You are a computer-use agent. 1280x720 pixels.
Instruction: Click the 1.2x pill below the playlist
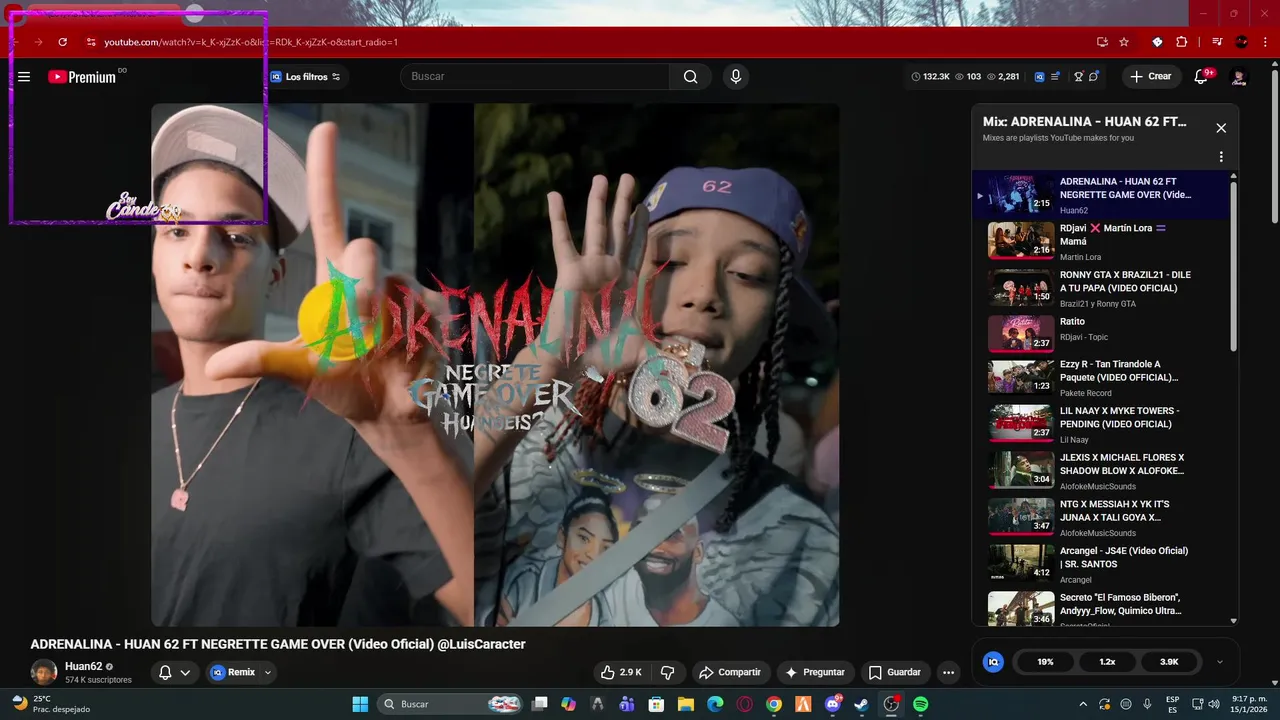1107,662
